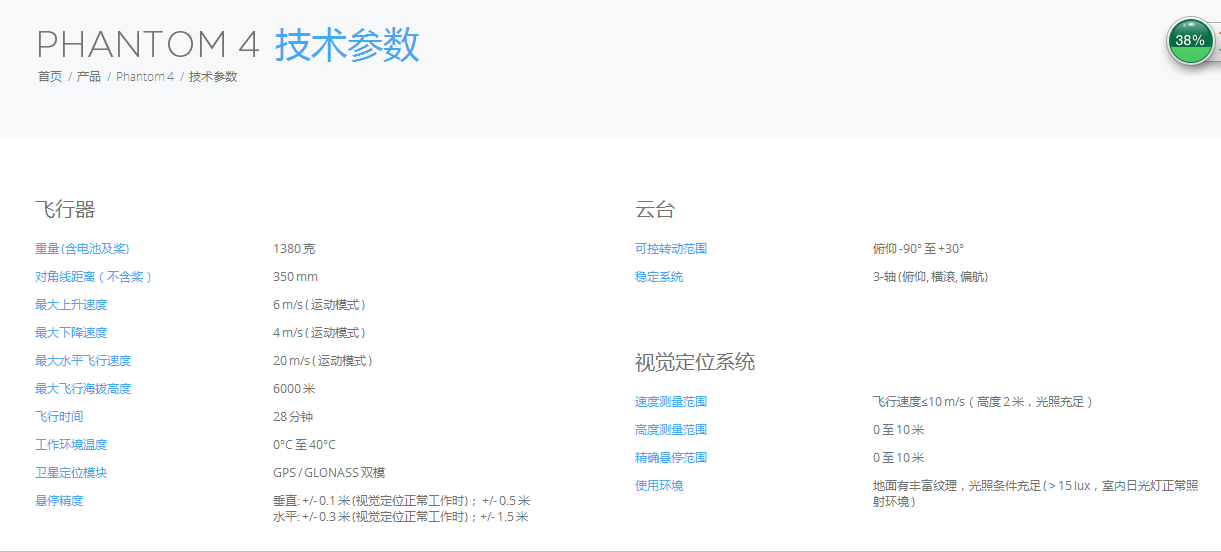Go to the 产品 breadcrumb link
This screenshot has width=1221, height=552.
click(x=89, y=77)
